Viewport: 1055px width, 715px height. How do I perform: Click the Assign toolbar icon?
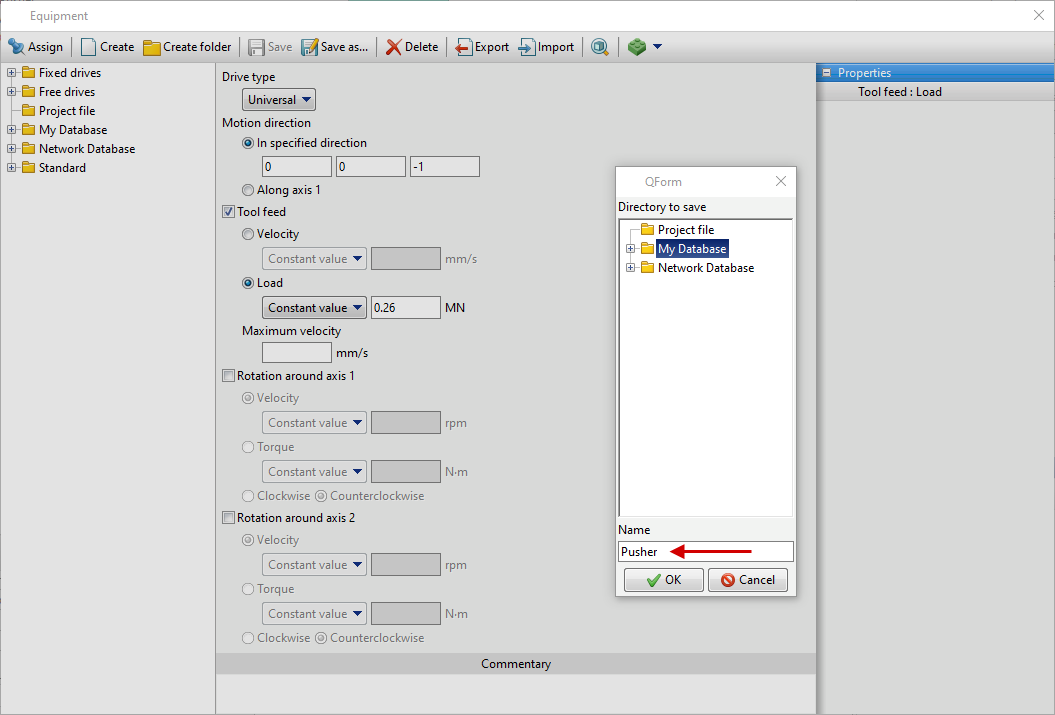[16, 47]
